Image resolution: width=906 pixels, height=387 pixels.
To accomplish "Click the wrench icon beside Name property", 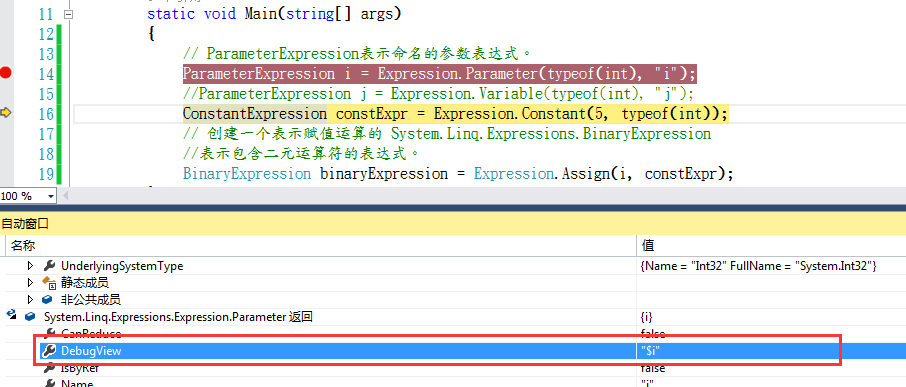I will 50,383.
